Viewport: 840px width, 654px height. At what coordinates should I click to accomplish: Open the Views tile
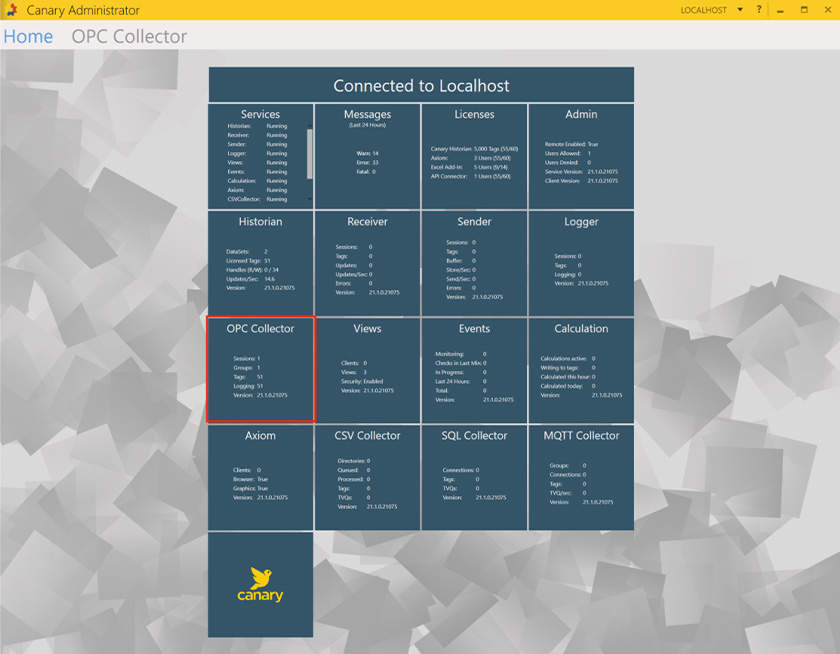tap(368, 370)
